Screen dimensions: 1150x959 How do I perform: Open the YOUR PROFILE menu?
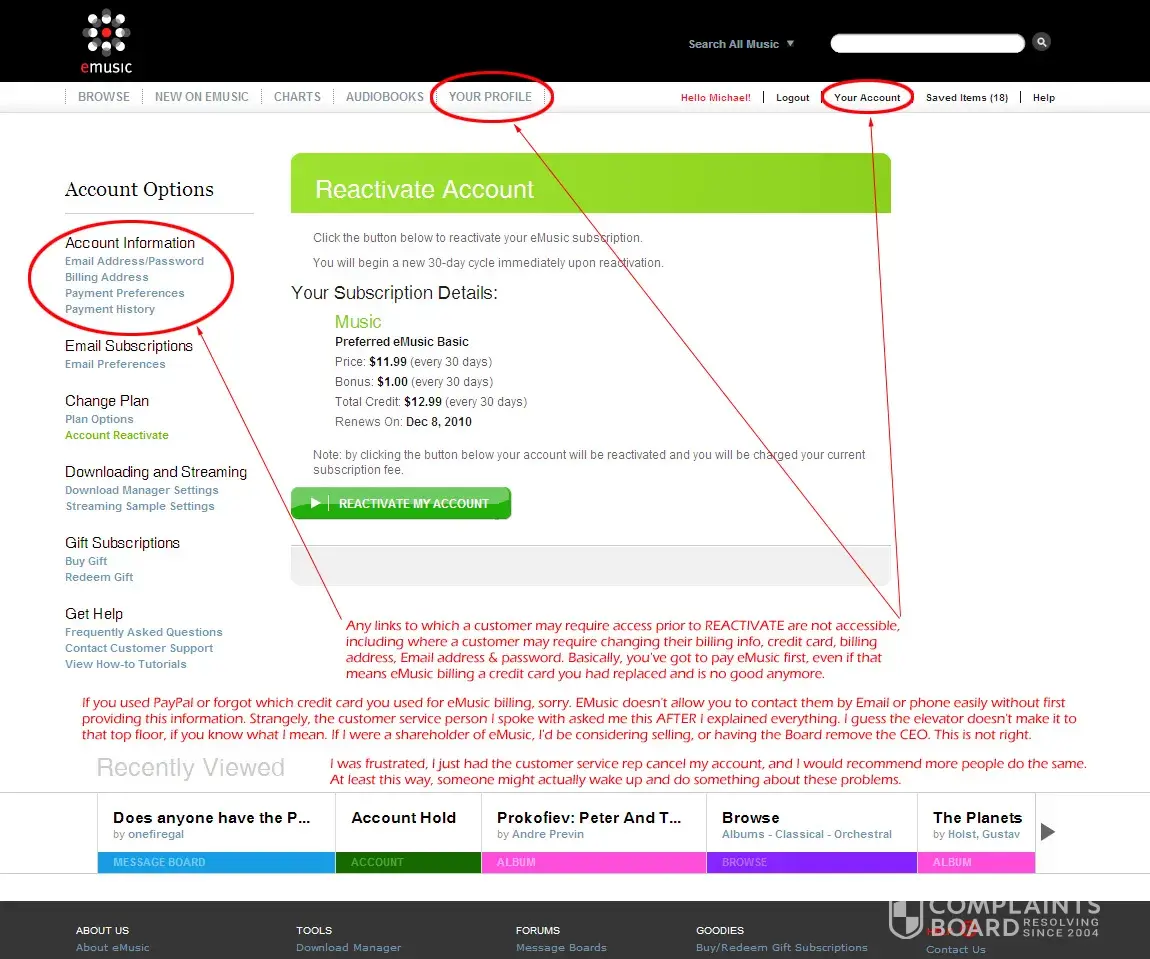click(490, 97)
